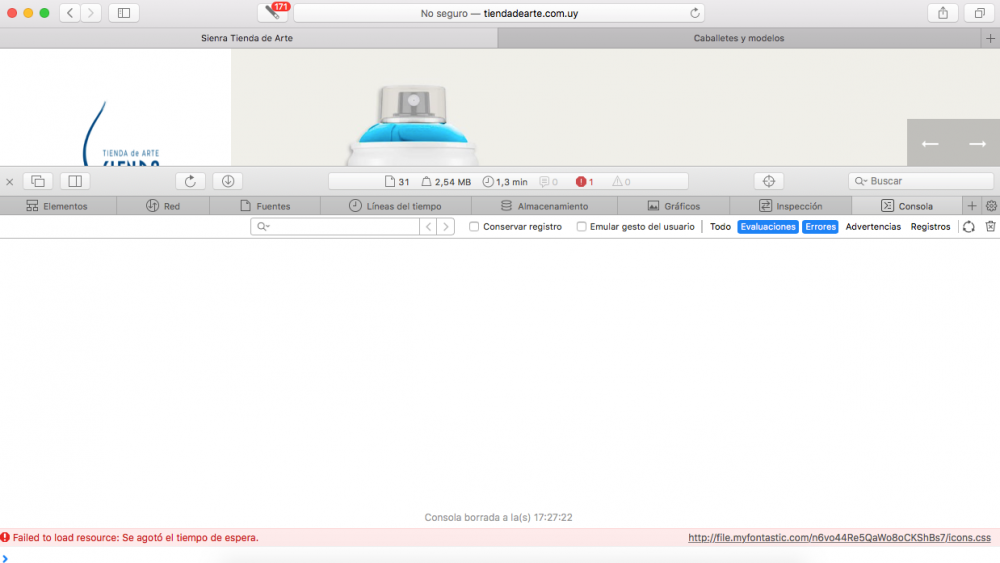This screenshot has width=1000, height=563.
Task: Show the red error count indicator
Action: click(584, 182)
